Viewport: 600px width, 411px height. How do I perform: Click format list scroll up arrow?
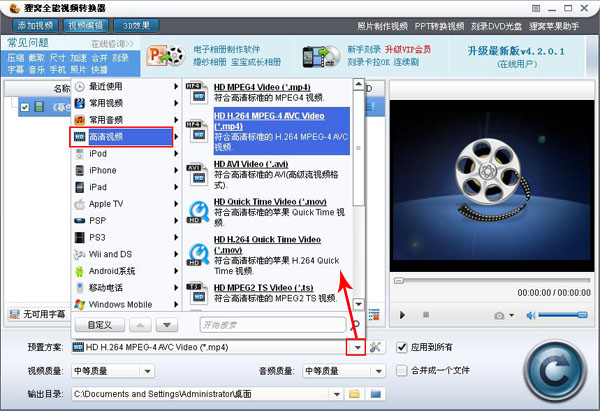tap(359, 84)
